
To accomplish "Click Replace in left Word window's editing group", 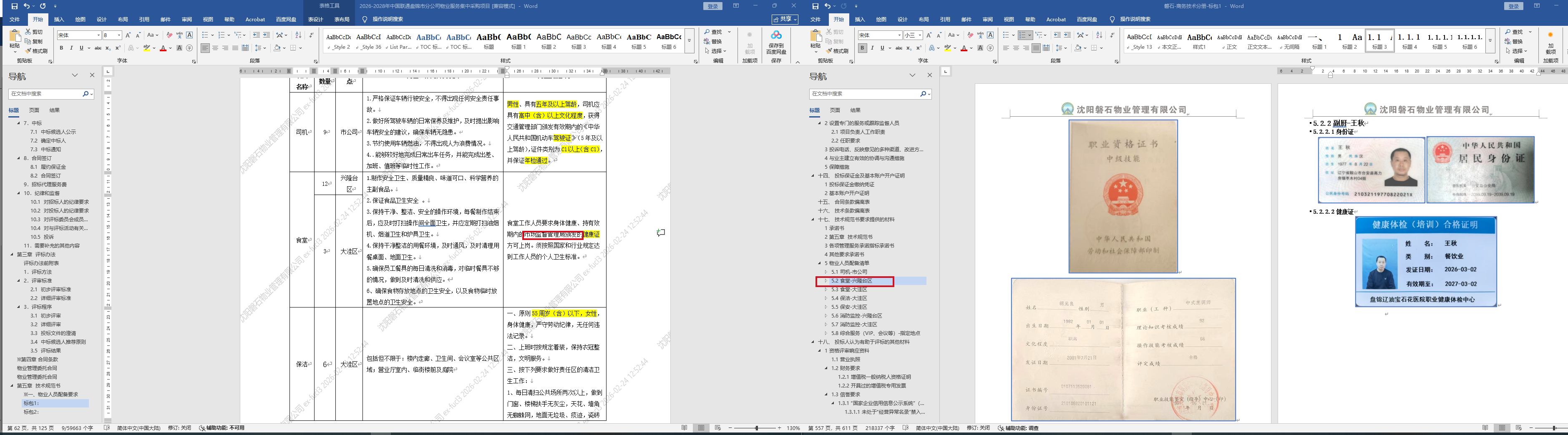I will (713, 41).
